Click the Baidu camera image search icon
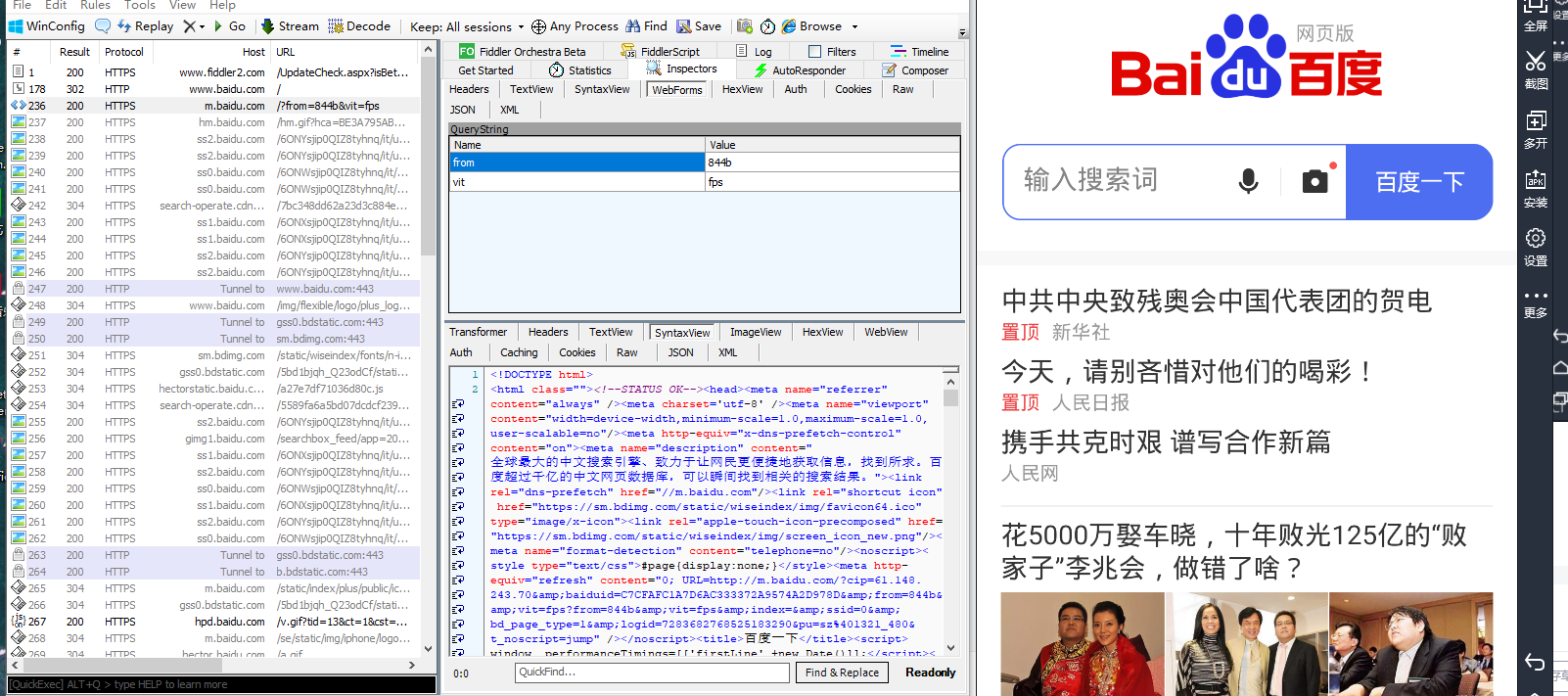Image resolution: width=1568 pixels, height=696 pixels. tap(1315, 181)
